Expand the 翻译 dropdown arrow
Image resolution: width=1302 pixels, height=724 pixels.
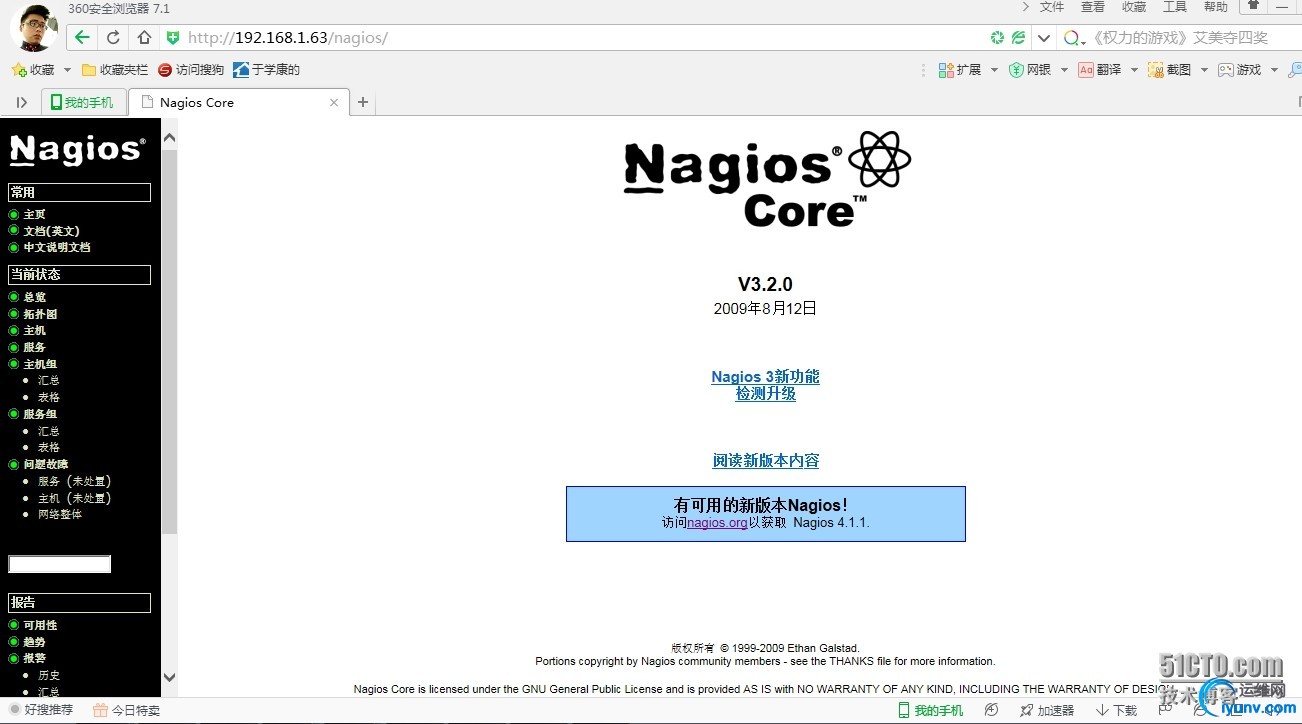pyautogui.click(x=1134, y=70)
